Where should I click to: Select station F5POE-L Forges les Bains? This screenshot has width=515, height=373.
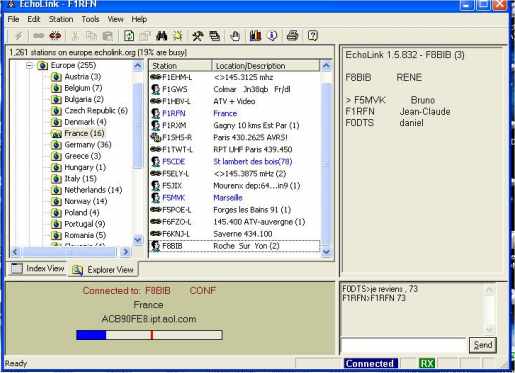tap(234, 210)
